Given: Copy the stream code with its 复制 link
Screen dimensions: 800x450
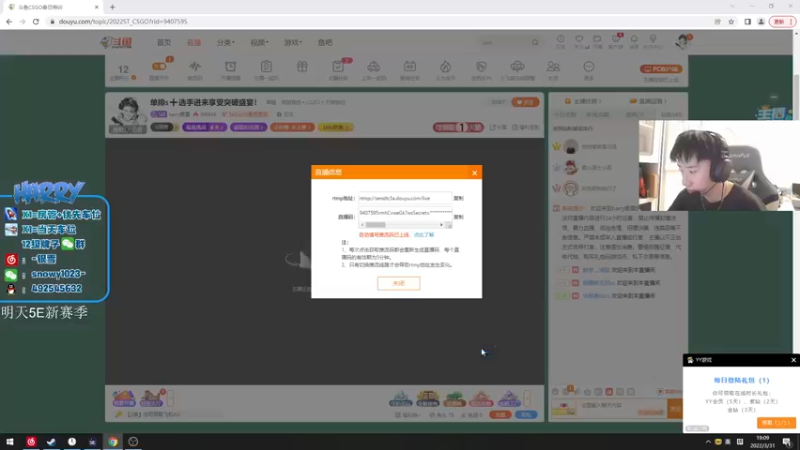Looking at the screenshot, I should pyautogui.click(x=459, y=217).
